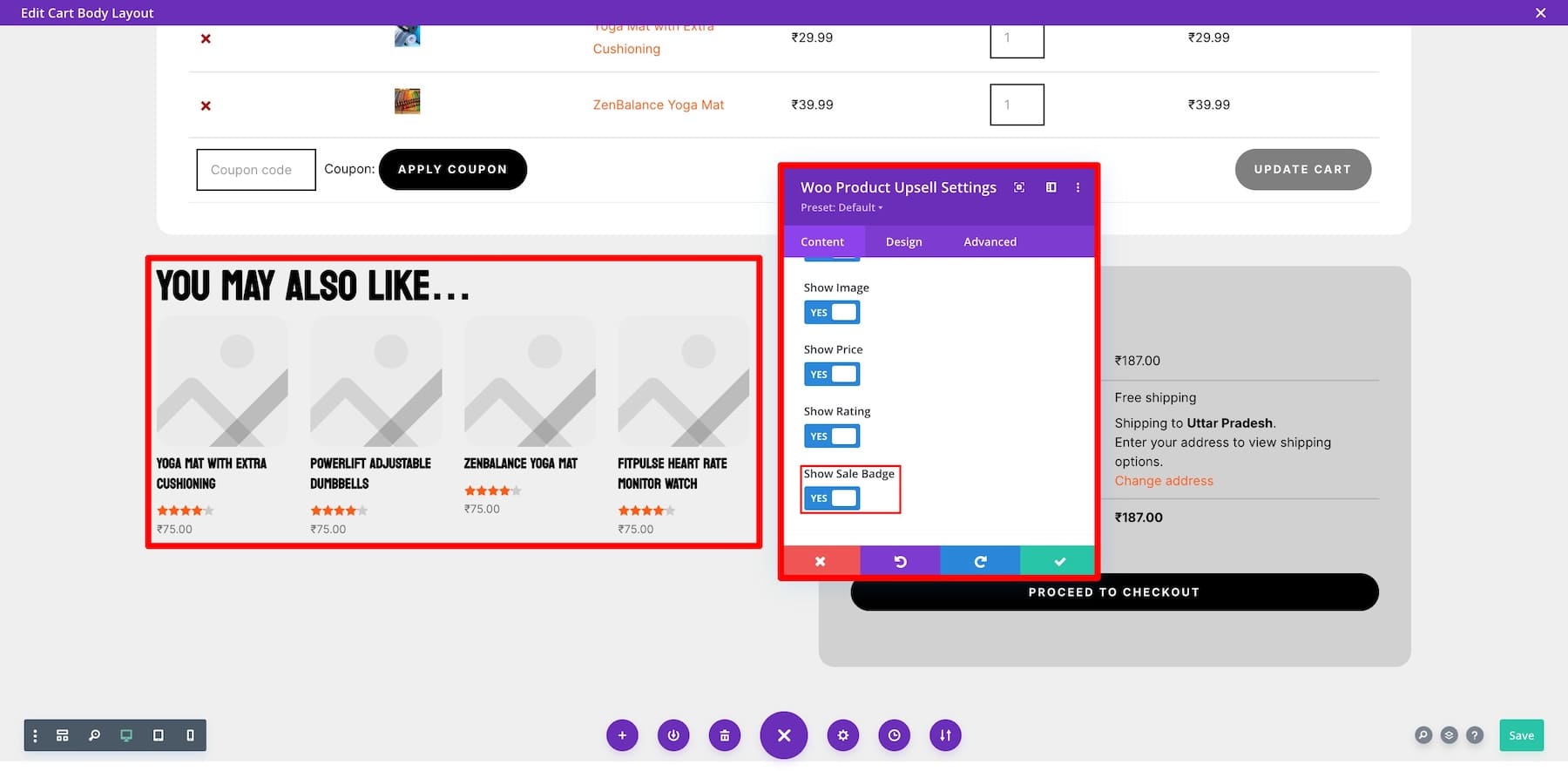Click the green Save button
1568x771 pixels.
pos(1522,735)
